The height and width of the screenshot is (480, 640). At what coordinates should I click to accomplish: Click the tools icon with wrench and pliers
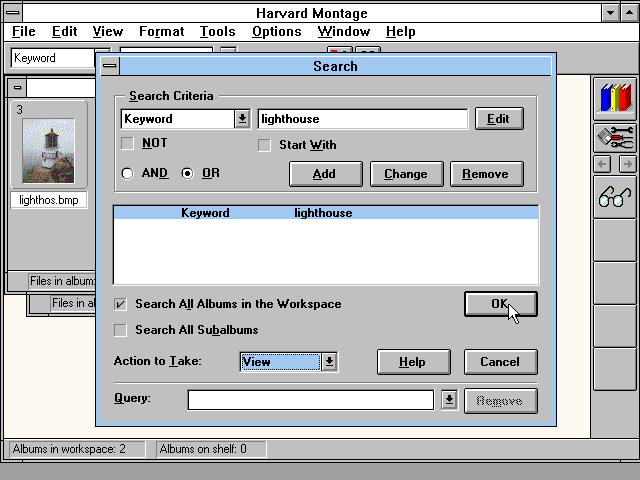click(x=615, y=137)
